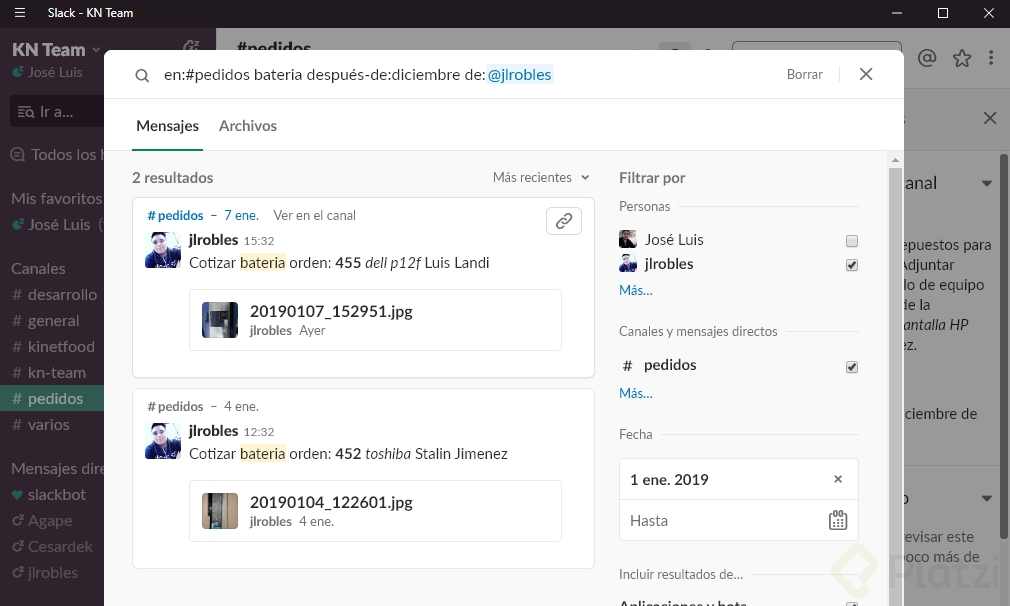Open the calendar icon in Hasta field
The image size is (1010, 606).
point(837,520)
